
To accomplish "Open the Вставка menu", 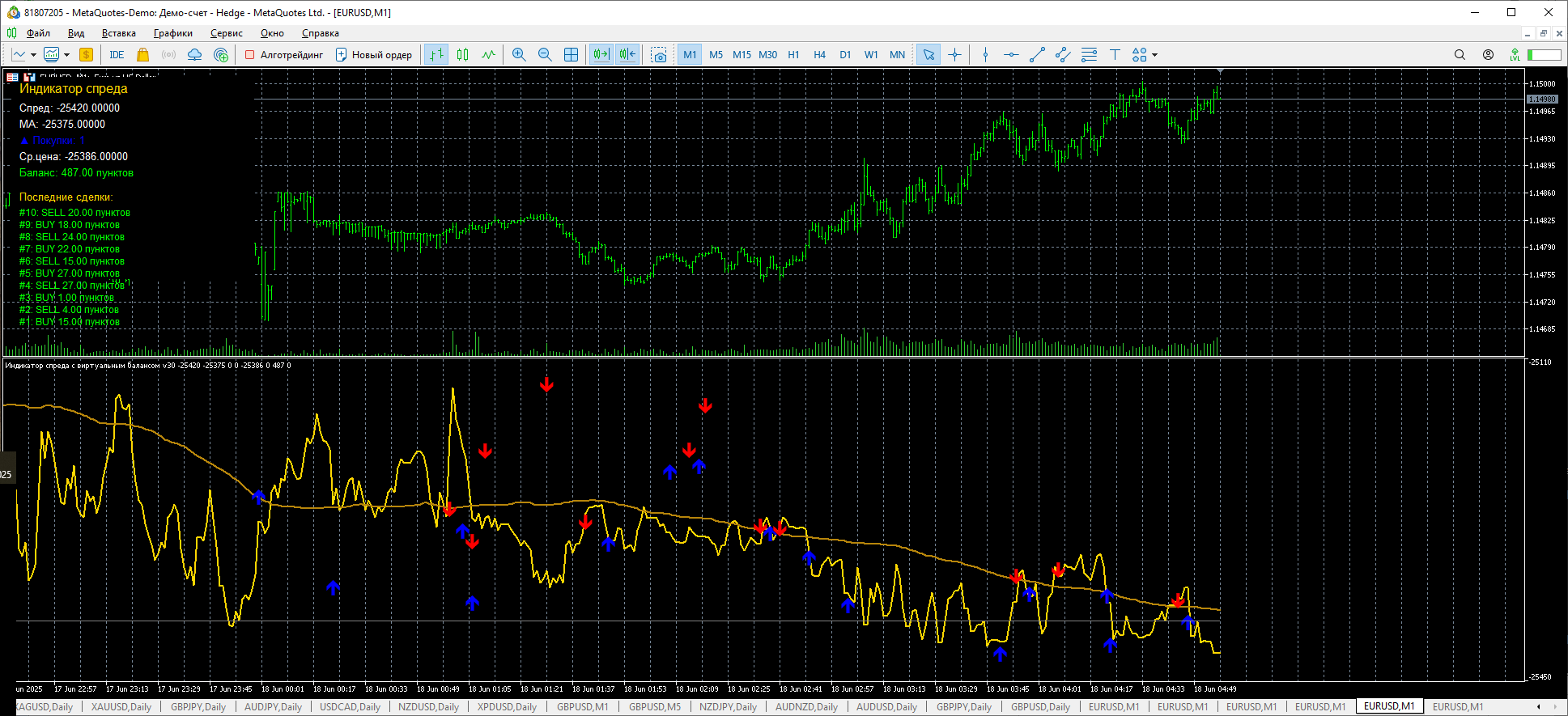I will point(119,33).
